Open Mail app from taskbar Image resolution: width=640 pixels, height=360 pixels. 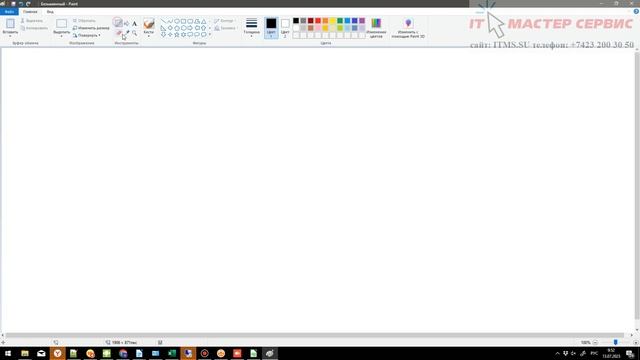[x=41, y=353]
